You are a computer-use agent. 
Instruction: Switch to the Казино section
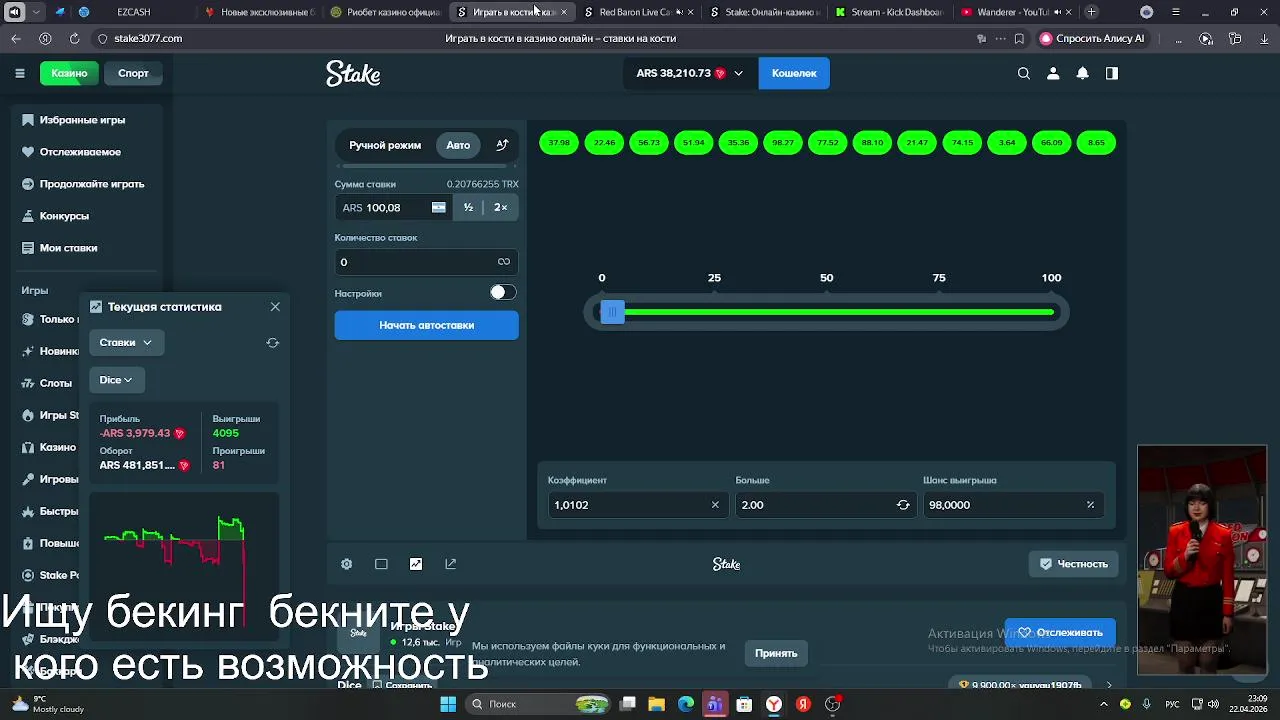(x=69, y=73)
